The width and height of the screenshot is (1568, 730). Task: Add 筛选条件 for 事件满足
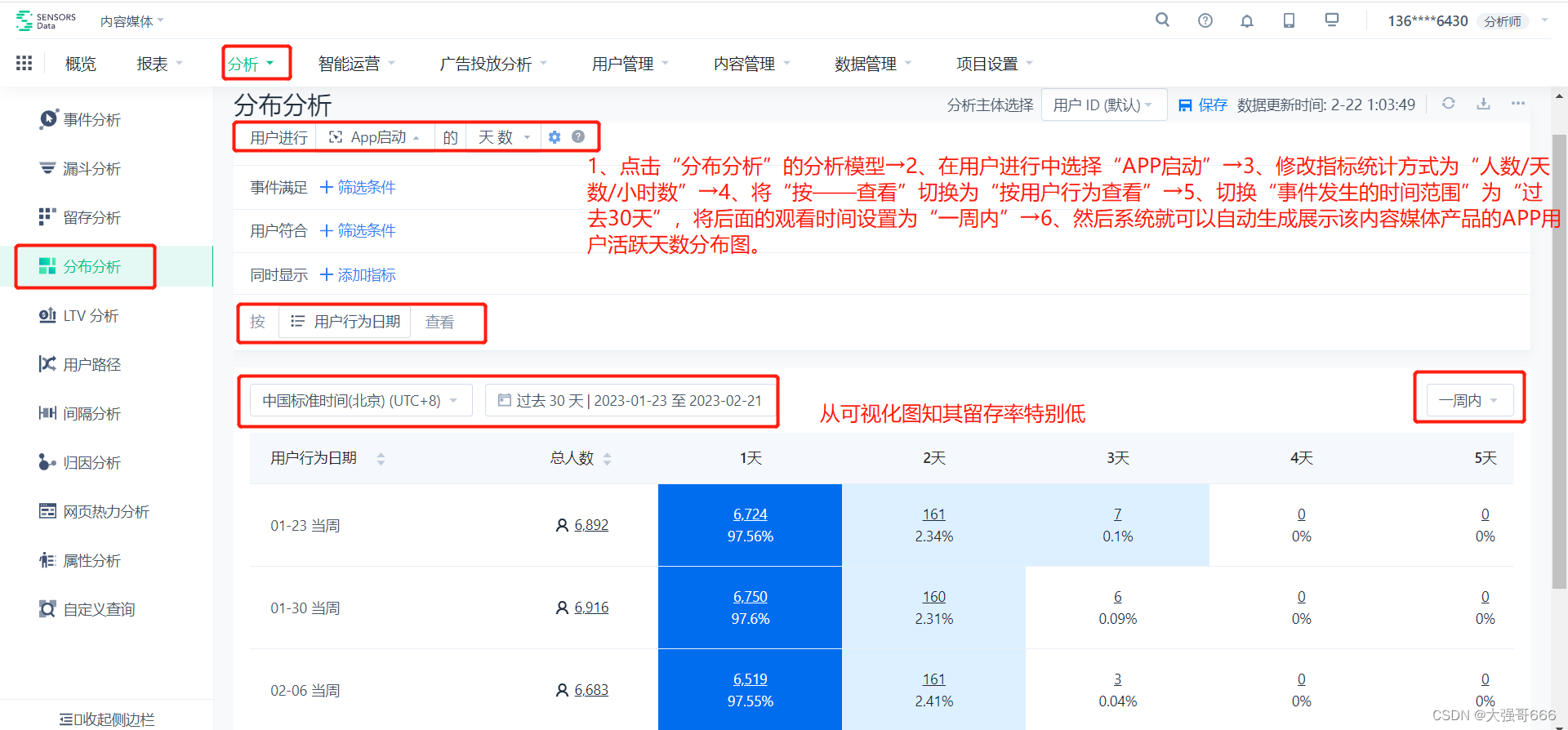(358, 188)
